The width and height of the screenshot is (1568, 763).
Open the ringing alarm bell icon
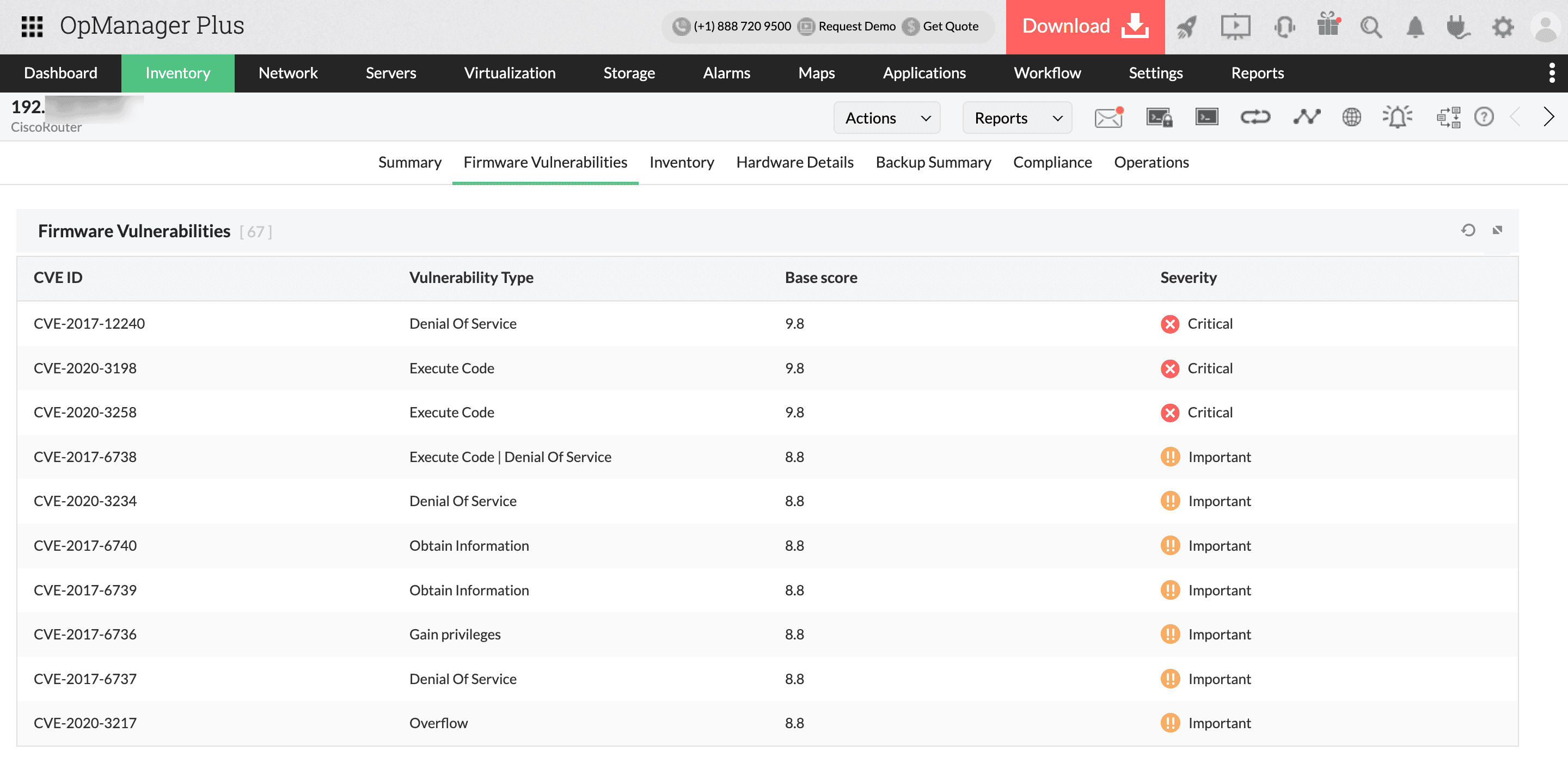pos(1398,117)
